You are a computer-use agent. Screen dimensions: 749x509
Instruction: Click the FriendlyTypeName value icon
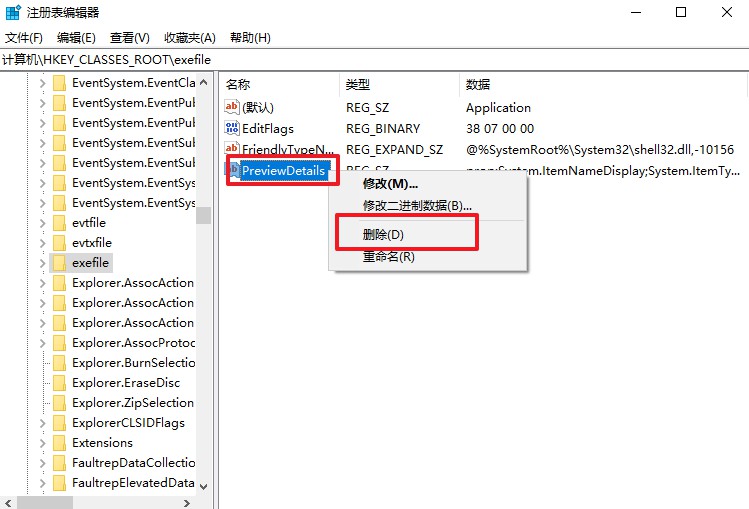(x=232, y=149)
